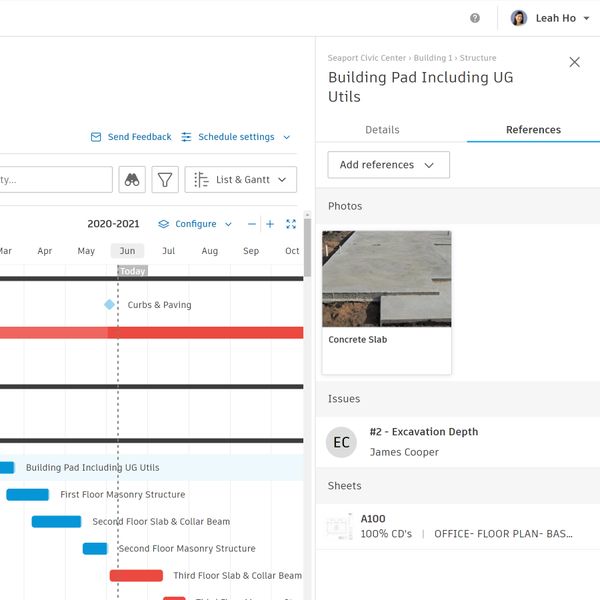The image size is (600, 600).
Task: Expand the Add references dropdown
Action: pos(388,165)
